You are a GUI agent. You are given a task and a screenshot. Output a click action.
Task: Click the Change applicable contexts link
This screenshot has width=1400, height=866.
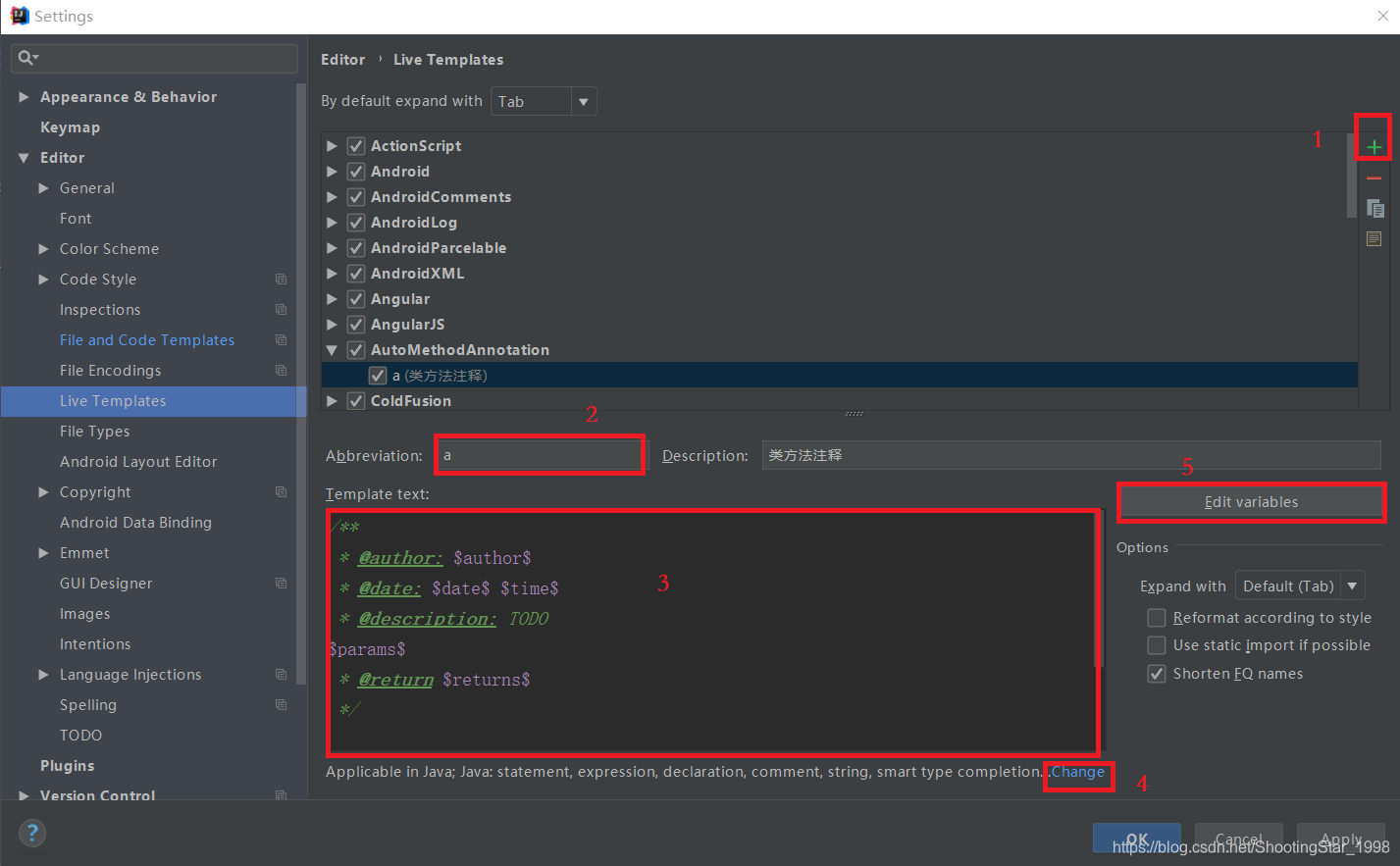pos(1078,772)
